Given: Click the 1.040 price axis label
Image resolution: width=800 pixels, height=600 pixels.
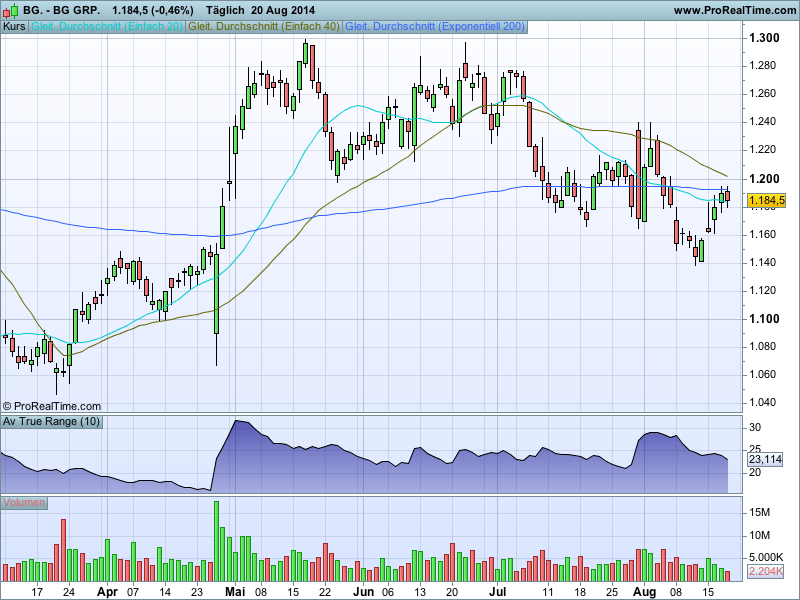Looking at the screenshot, I should [x=762, y=403].
